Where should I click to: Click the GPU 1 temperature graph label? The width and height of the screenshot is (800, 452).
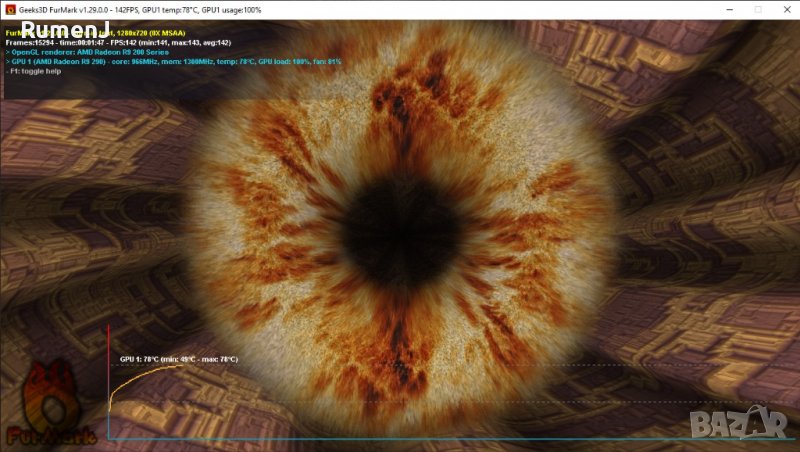point(178,358)
